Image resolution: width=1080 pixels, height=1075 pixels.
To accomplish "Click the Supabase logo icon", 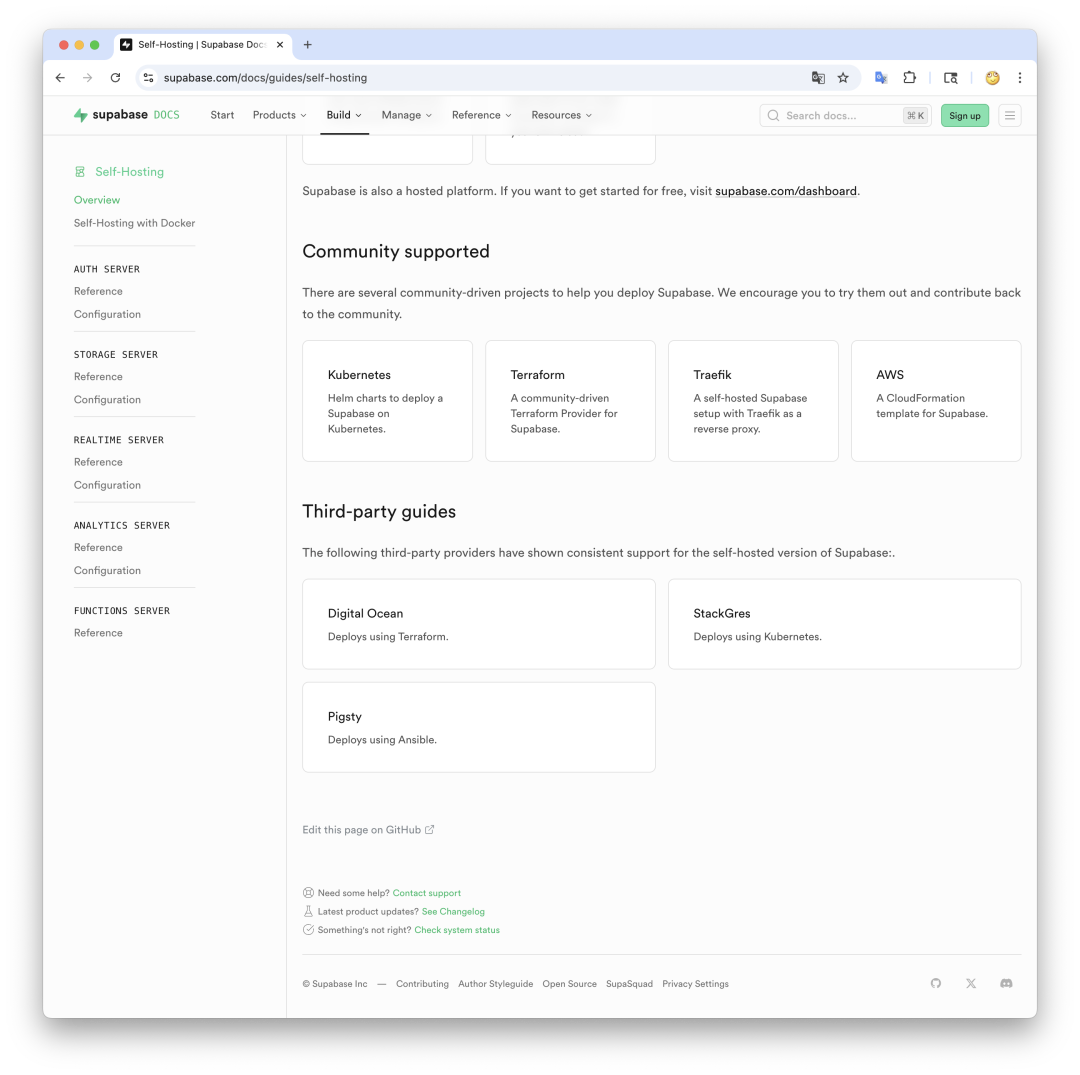I will 81,115.
